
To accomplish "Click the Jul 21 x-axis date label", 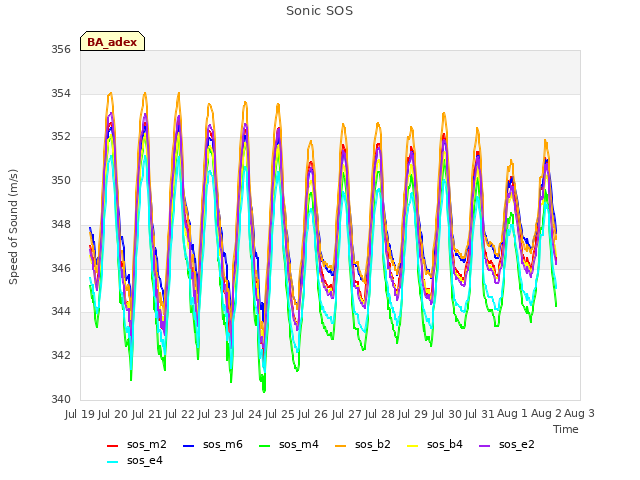I will [x=147, y=414].
